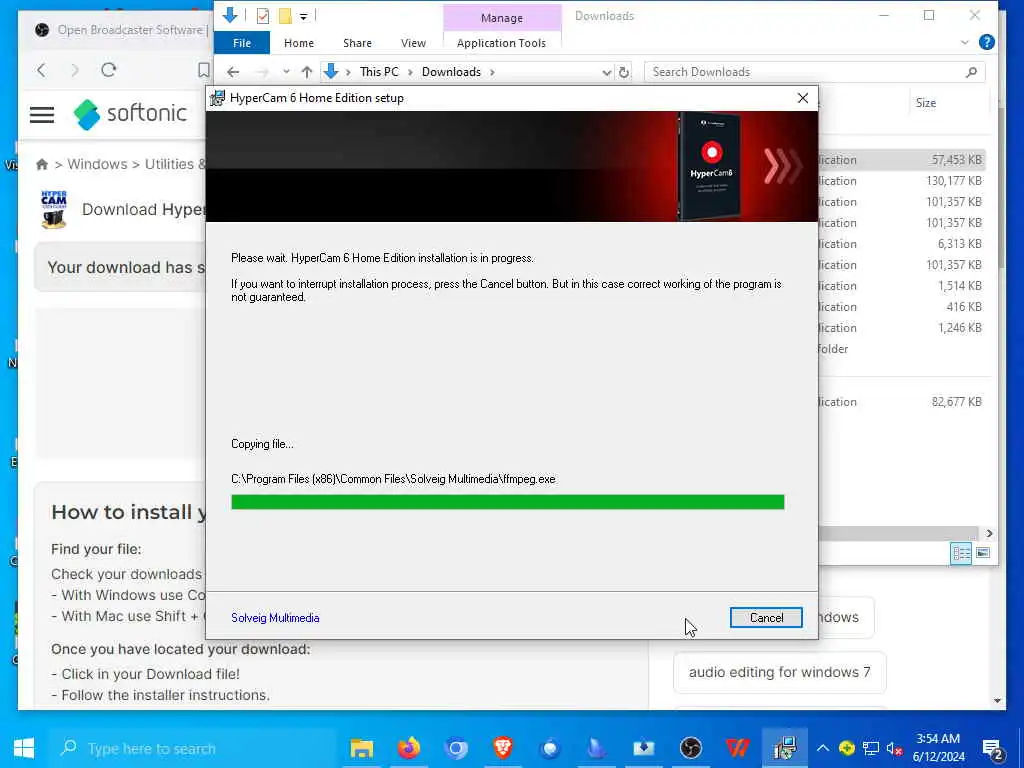Click the magnifier icon in Search Downloads
The image size is (1024, 768).
tap(972, 72)
